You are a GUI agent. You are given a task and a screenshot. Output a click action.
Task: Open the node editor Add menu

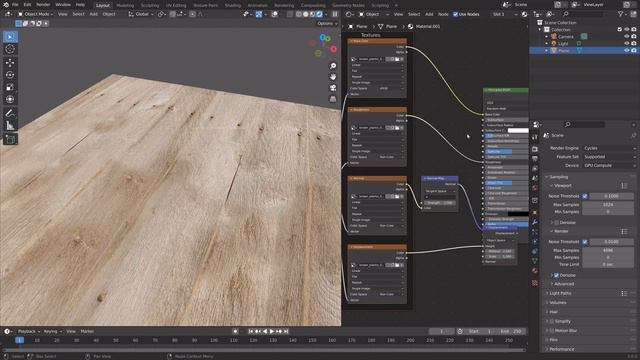coord(429,14)
